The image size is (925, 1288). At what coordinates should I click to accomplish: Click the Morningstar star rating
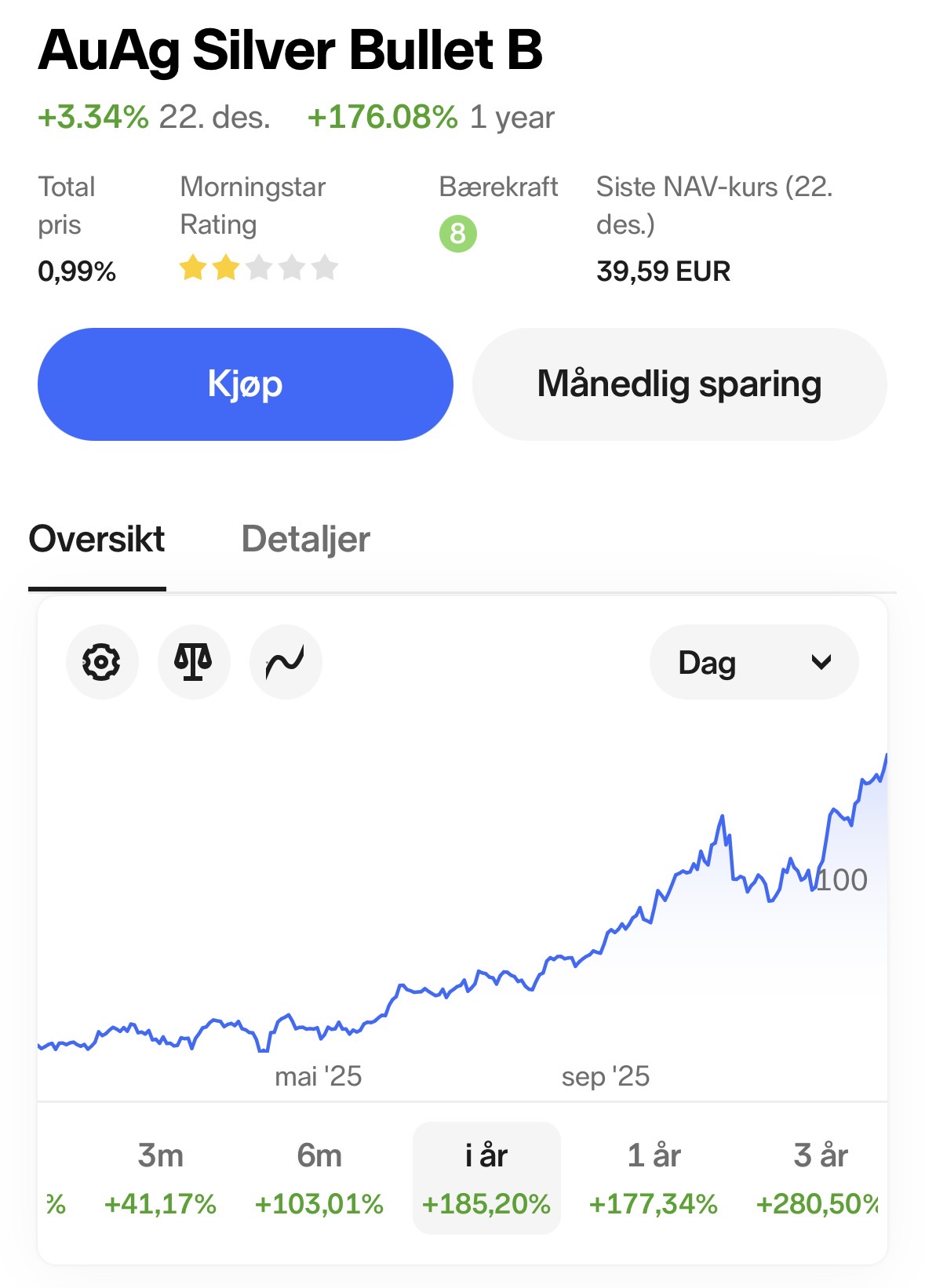pyautogui.click(x=258, y=268)
